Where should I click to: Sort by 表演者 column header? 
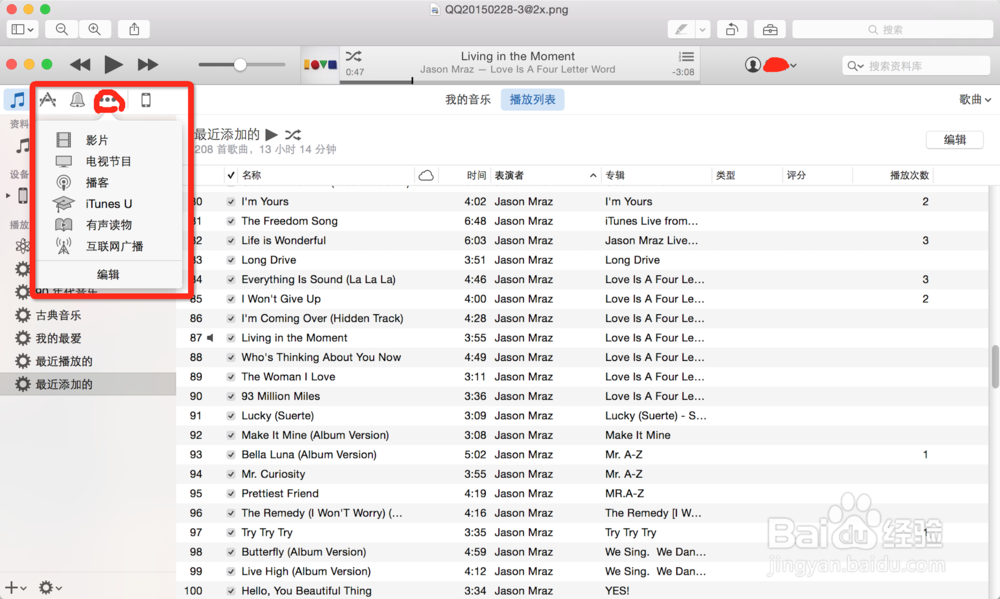point(546,175)
